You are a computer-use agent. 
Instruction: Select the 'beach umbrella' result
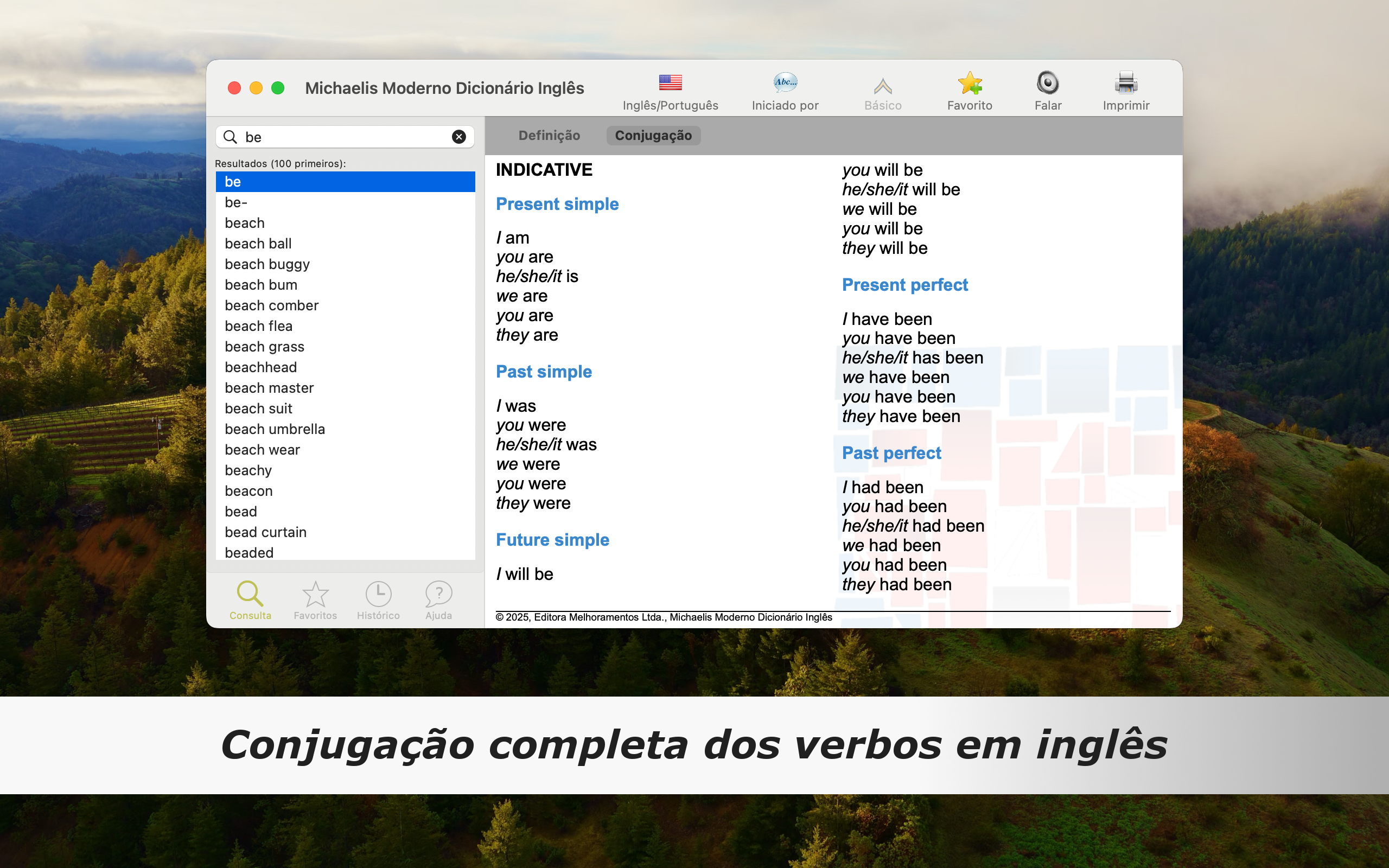click(x=345, y=430)
